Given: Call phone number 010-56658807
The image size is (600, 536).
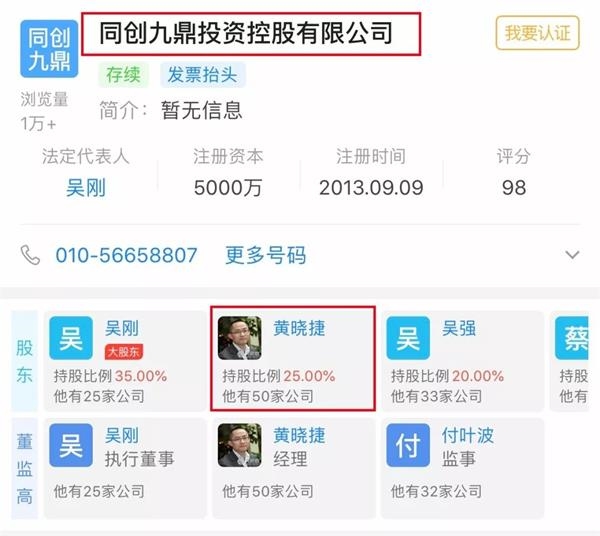Looking at the screenshot, I should coord(126,255).
